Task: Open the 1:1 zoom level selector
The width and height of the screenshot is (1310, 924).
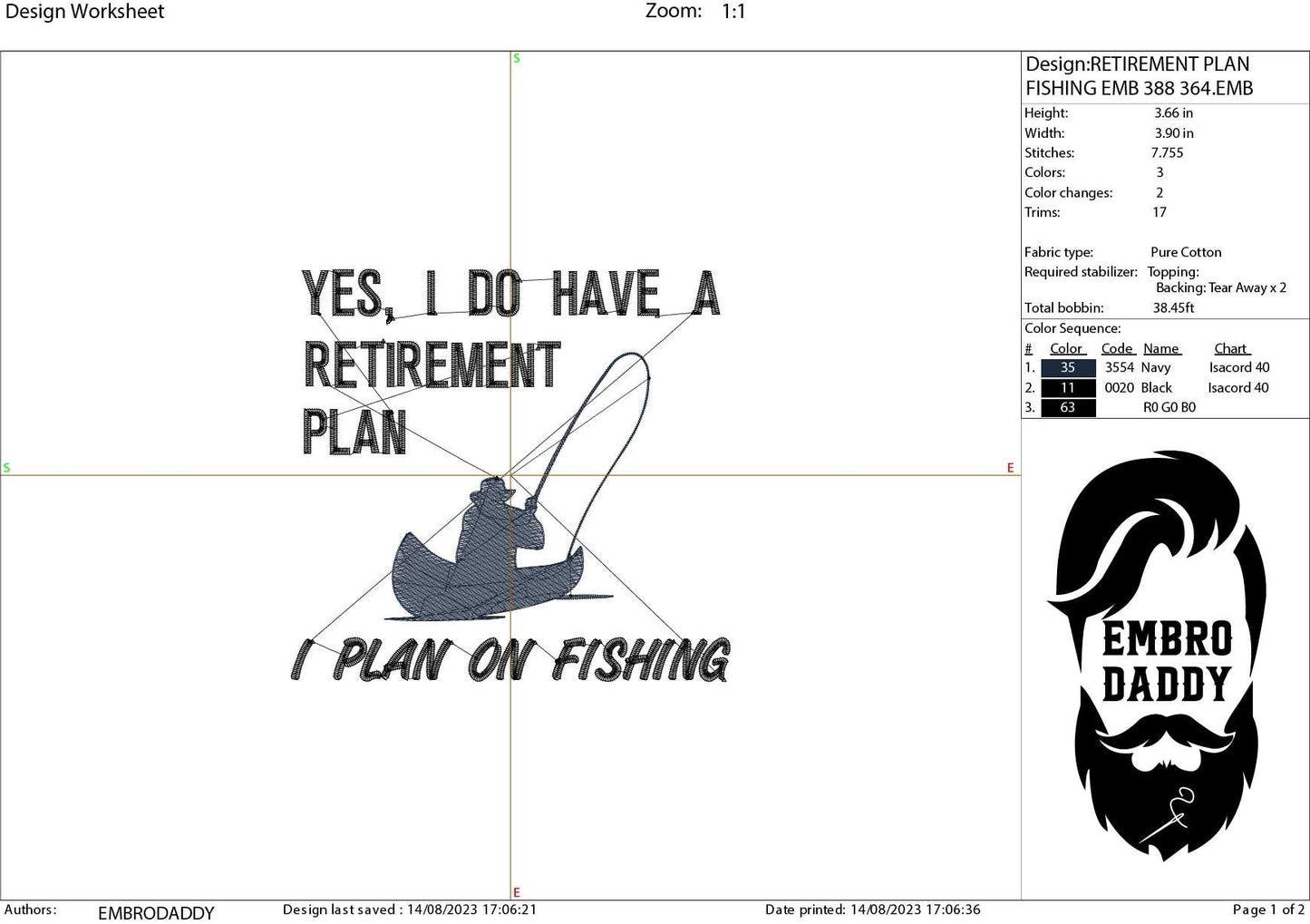Action: [730, 11]
